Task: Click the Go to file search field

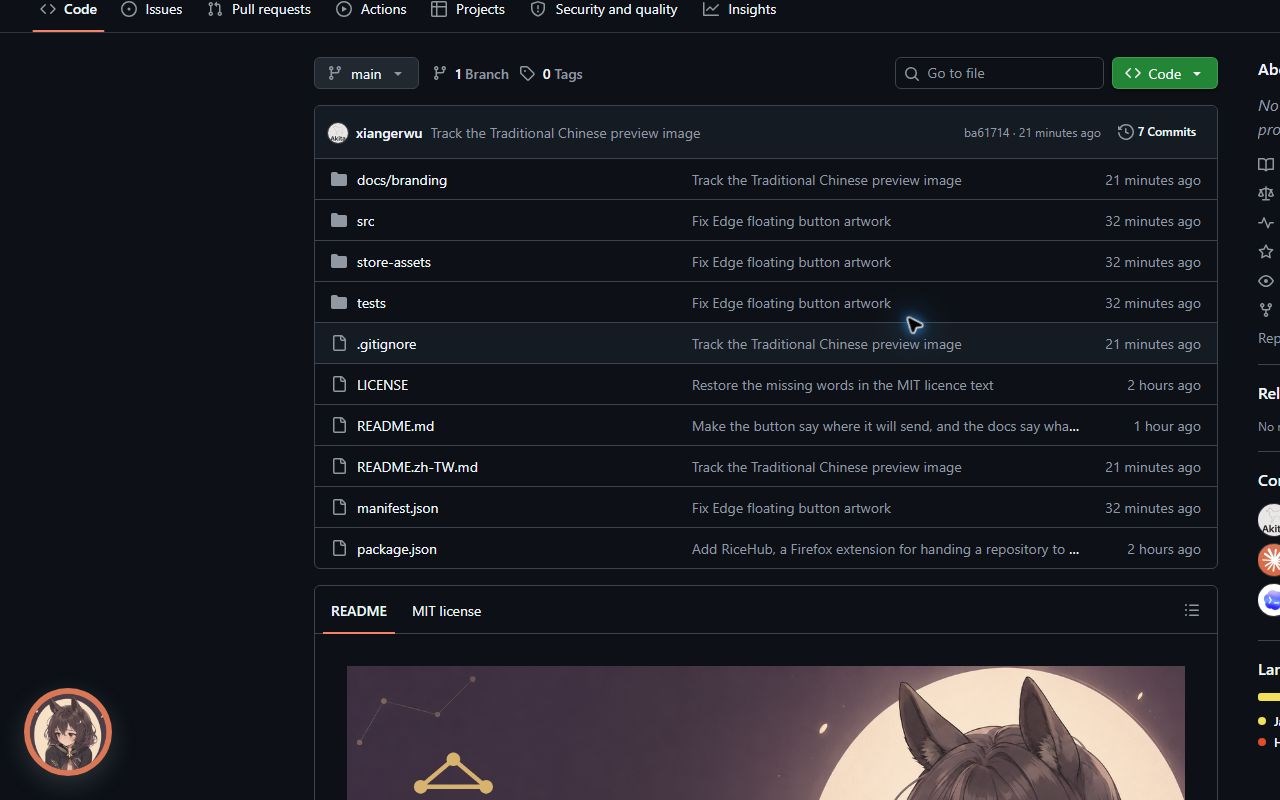Action: (x=999, y=73)
